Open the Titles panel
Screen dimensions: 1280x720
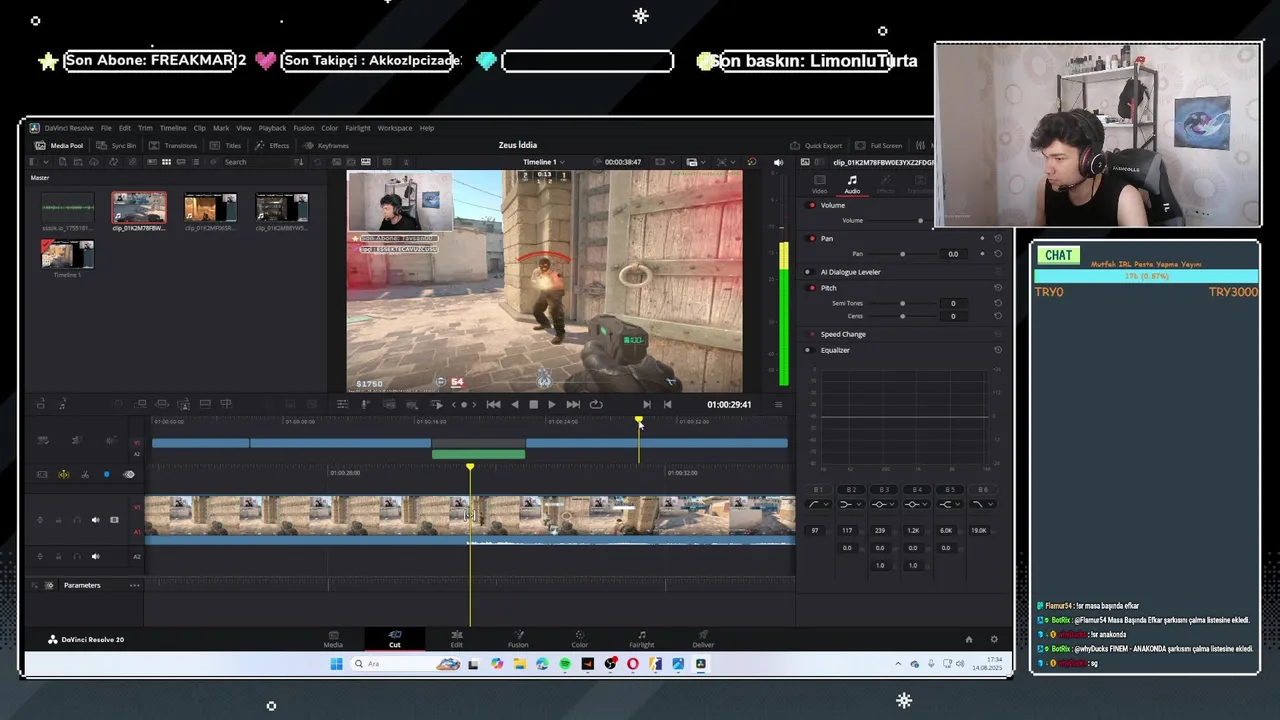click(226, 145)
